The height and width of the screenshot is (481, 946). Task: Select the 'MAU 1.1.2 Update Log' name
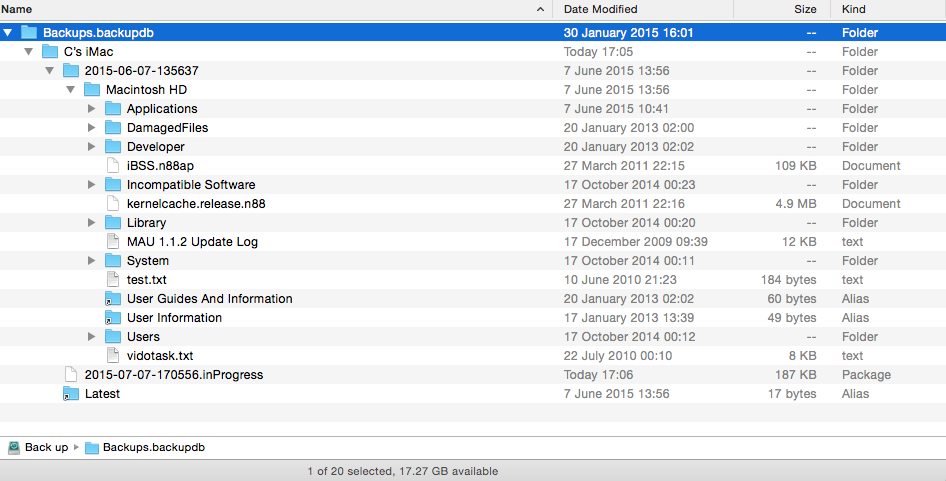point(192,242)
